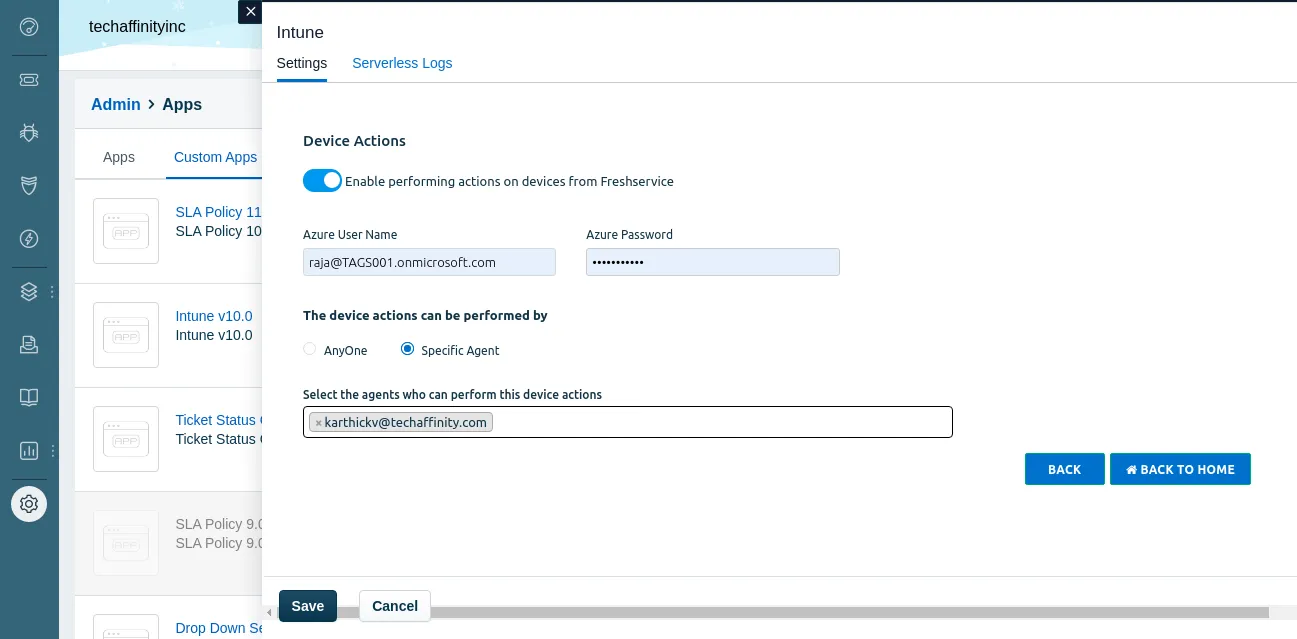This screenshot has height=639, width=1297.
Task: Click the techaffinityinc account name
Action: point(137,27)
